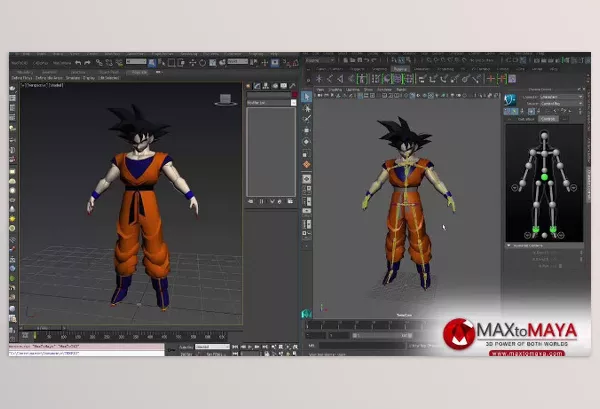Open the Polygons shelf tab in Maya
Screen dimensions: 600x409
point(357,69)
